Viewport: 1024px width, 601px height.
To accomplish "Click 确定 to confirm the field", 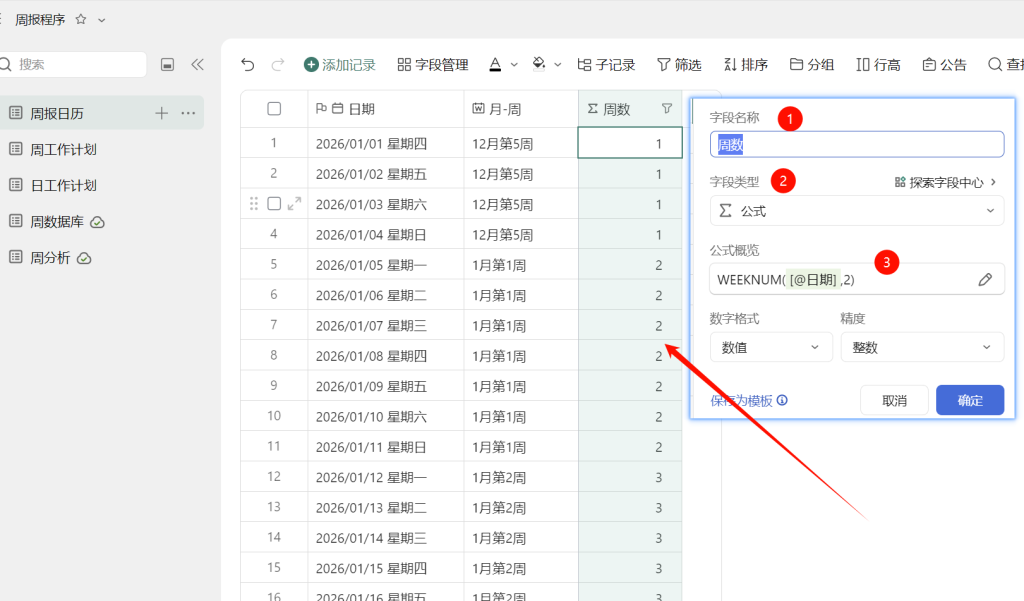I will pos(970,400).
